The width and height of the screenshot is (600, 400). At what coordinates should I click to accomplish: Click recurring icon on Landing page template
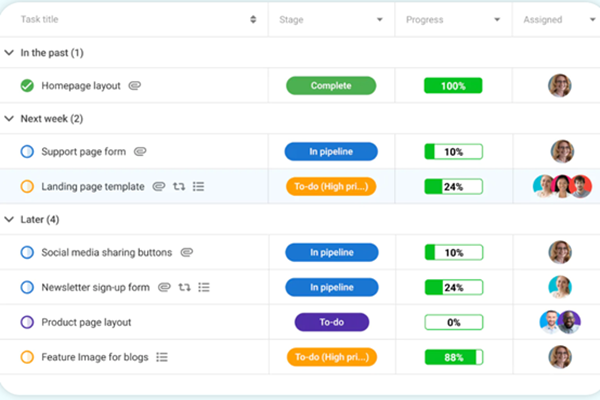pos(179,186)
